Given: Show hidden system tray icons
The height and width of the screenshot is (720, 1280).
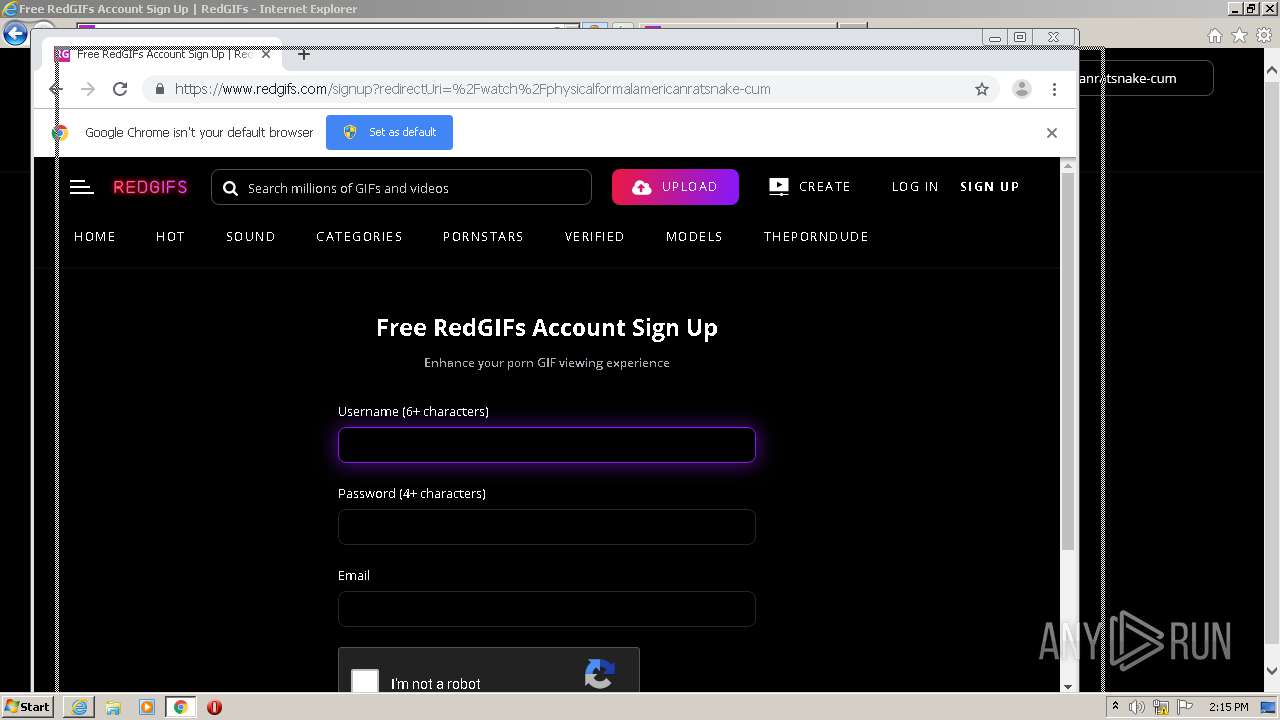Looking at the screenshot, I should click(1115, 707).
